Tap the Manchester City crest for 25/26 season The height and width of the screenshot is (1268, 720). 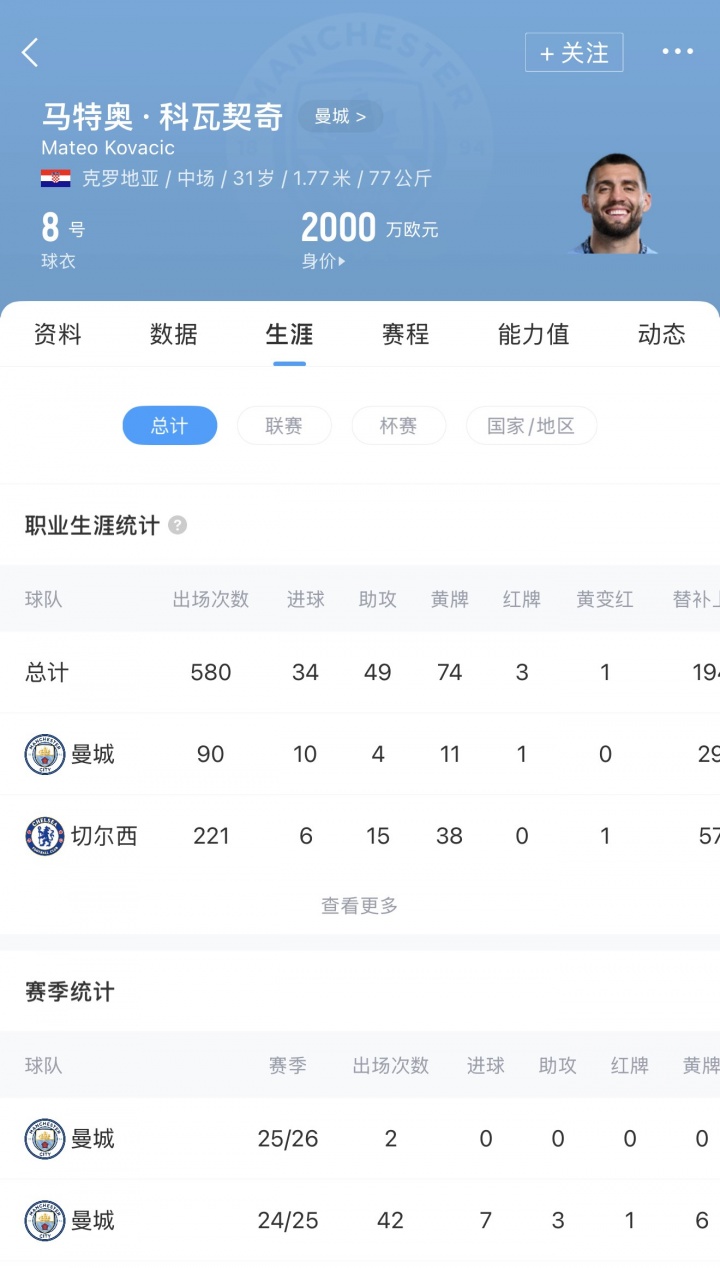45,1138
